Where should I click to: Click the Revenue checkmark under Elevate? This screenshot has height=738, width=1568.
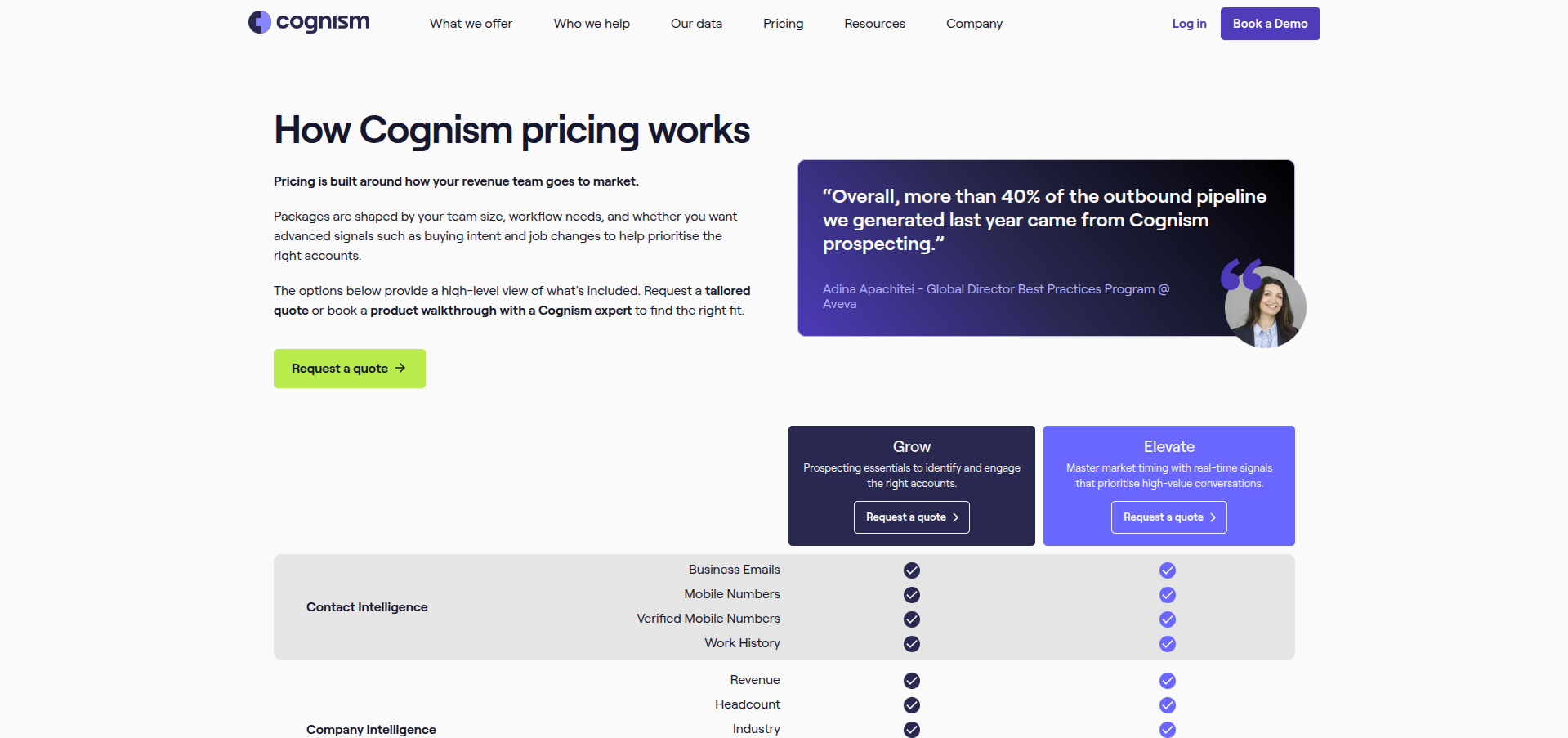click(x=1167, y=680)
